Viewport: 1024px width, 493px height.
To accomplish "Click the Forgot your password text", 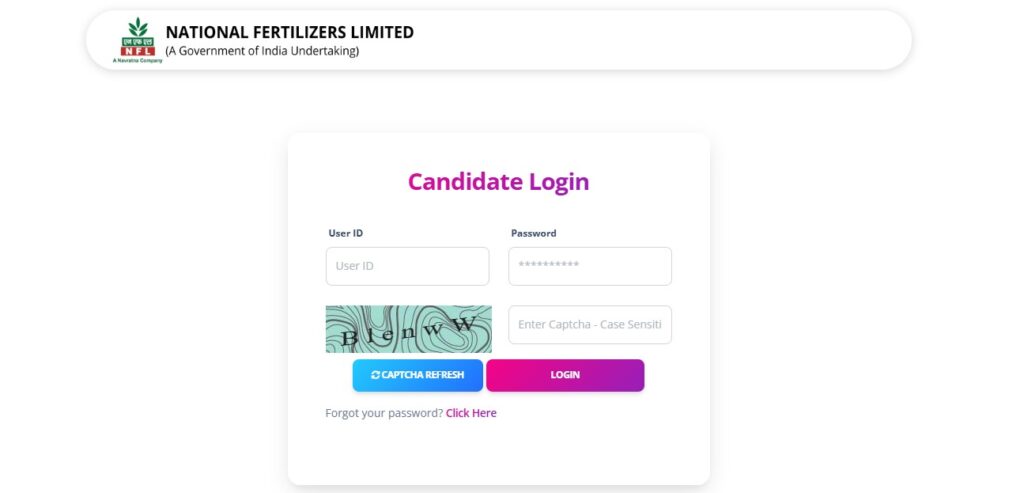I will [384, 413].
